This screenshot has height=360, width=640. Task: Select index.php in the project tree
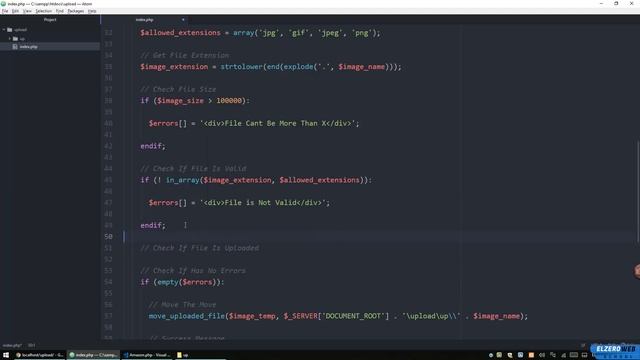(x=50, y=47)
